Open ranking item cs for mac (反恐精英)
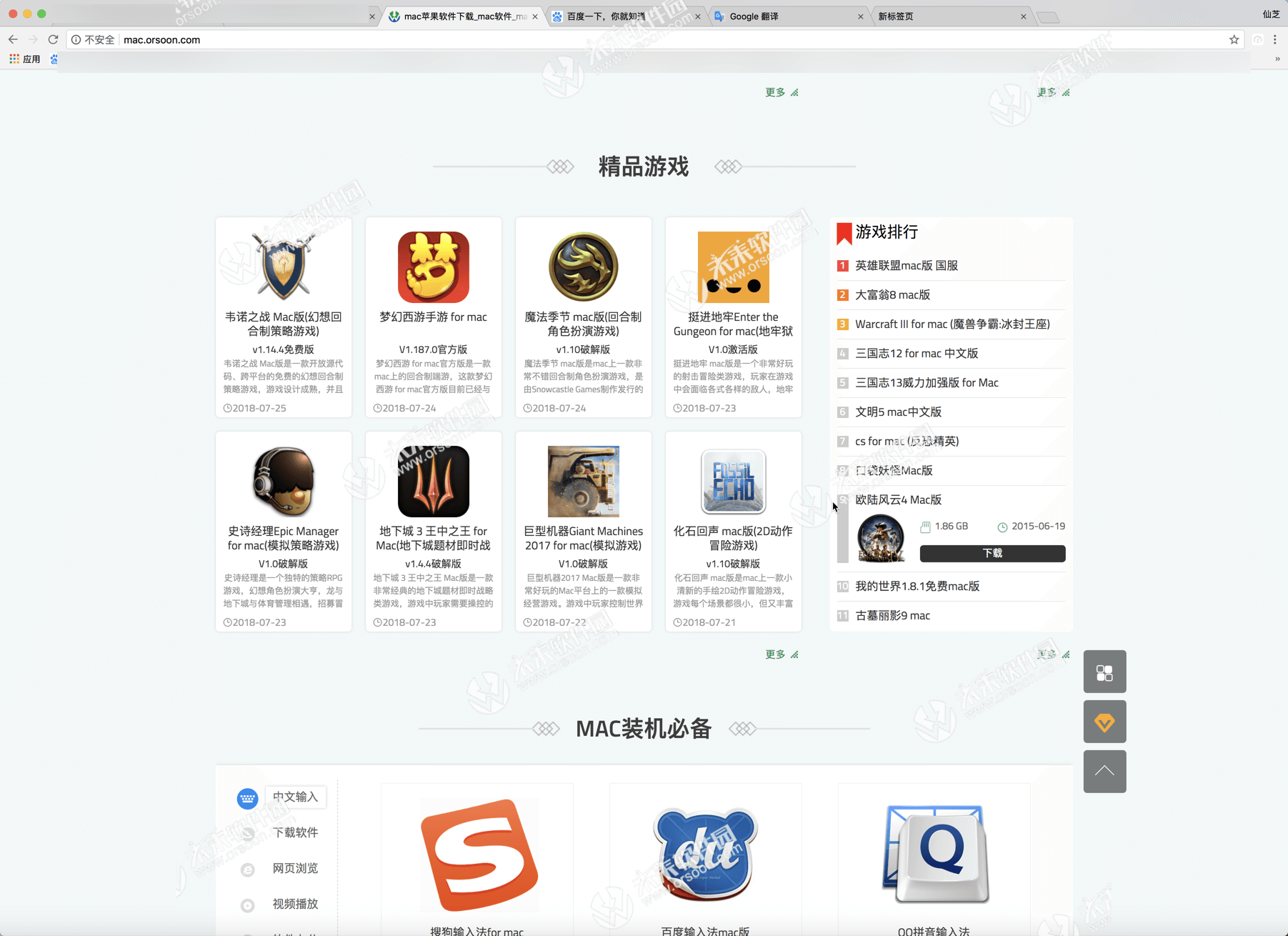This screenshot has width=1288, height=936. coord(907,441)
